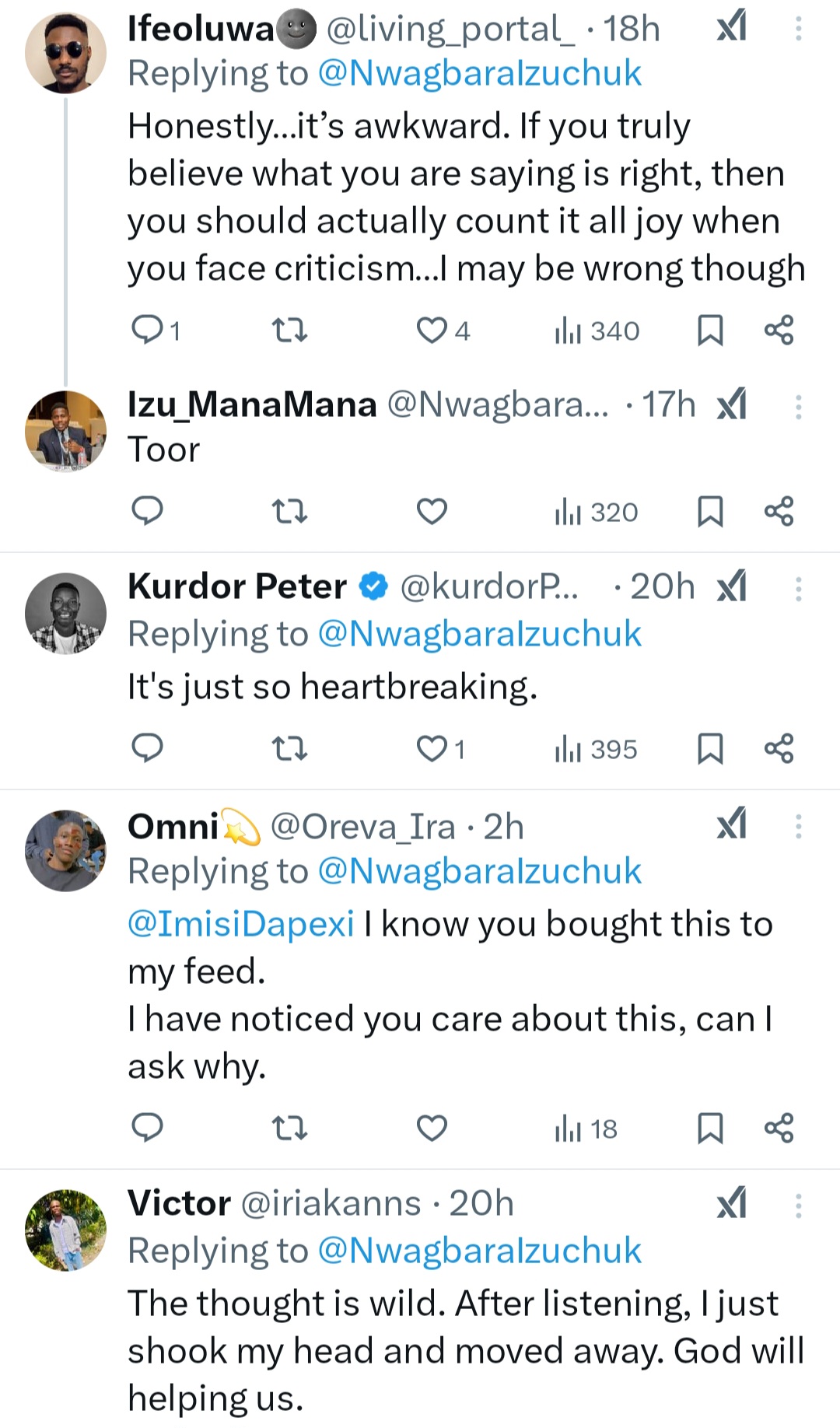Repost Izu_ManaMana's Toor reply

tap(289, 512)
